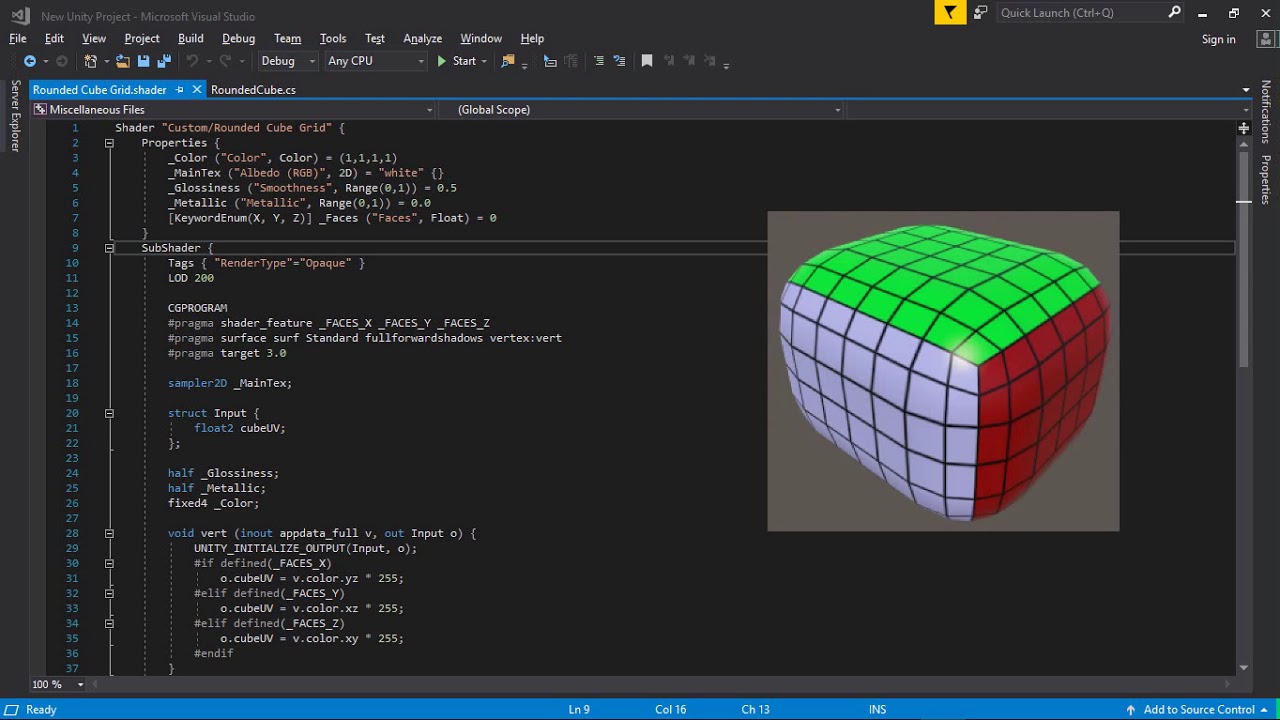Click the Visual Studio logo icon

tap(19, 15)
